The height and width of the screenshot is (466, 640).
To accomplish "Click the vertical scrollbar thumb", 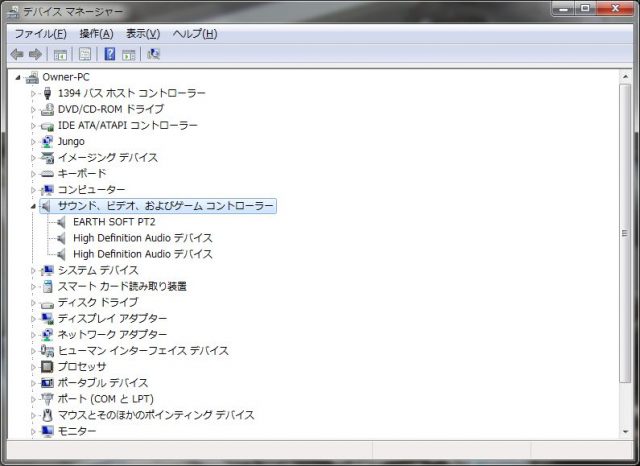I will tap(625, 233).
